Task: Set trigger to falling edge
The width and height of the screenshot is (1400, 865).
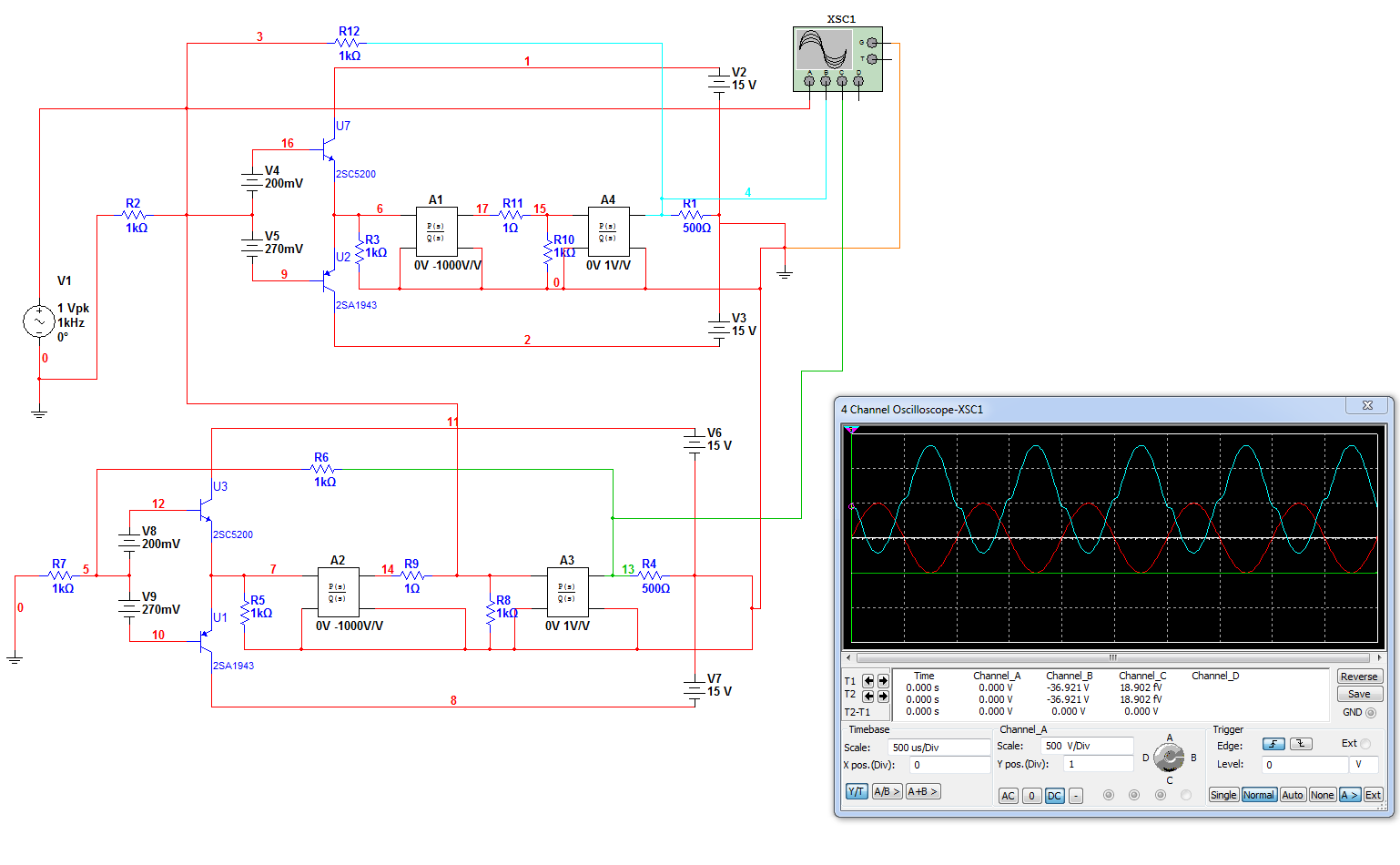Action: [x=1302, y=744]
